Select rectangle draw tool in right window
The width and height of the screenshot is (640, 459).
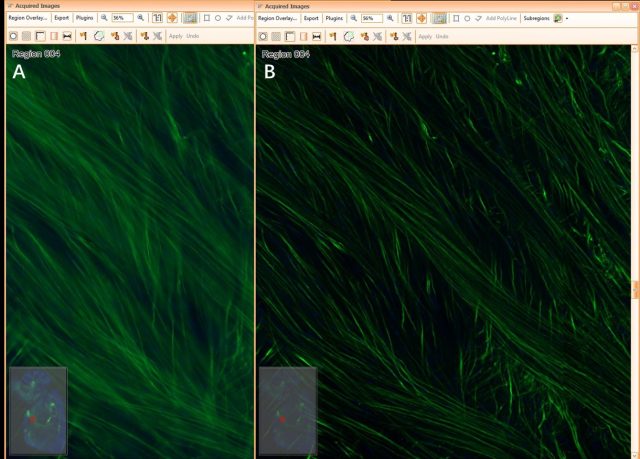point(456,18)
